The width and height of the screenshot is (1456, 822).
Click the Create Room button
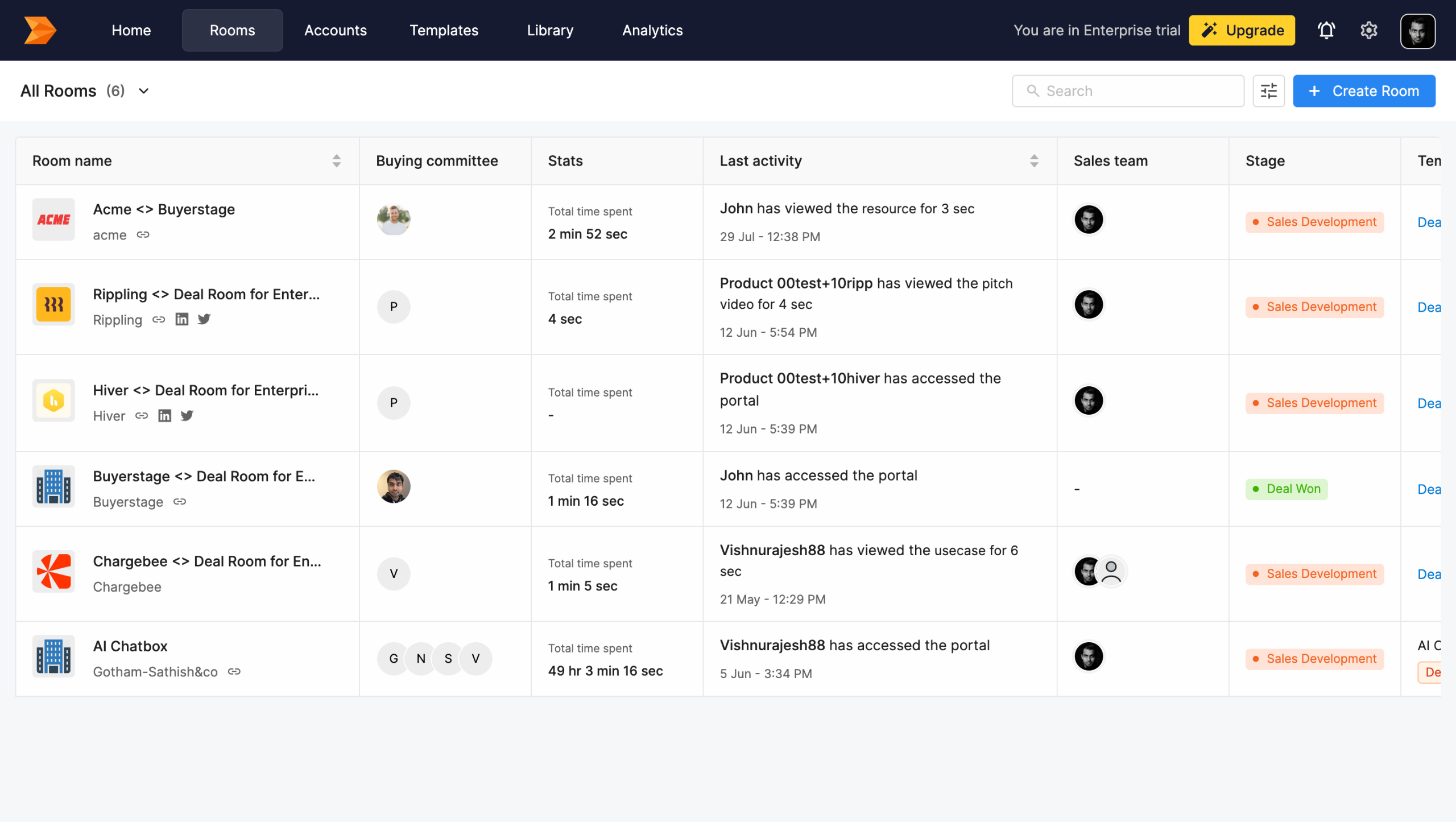pyautogui.click(x=1363, y=91)
